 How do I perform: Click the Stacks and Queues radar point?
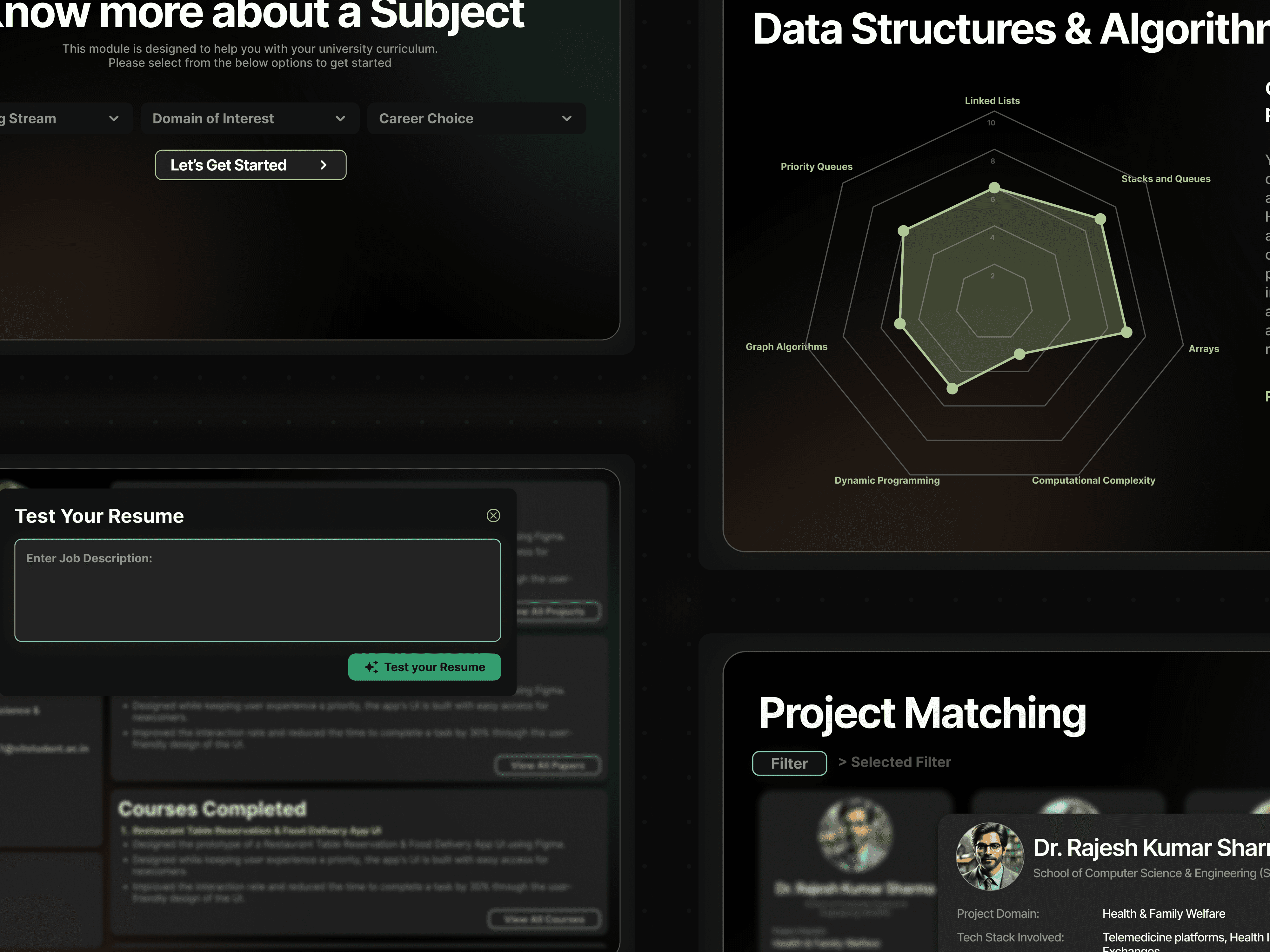pos(1100,219)
